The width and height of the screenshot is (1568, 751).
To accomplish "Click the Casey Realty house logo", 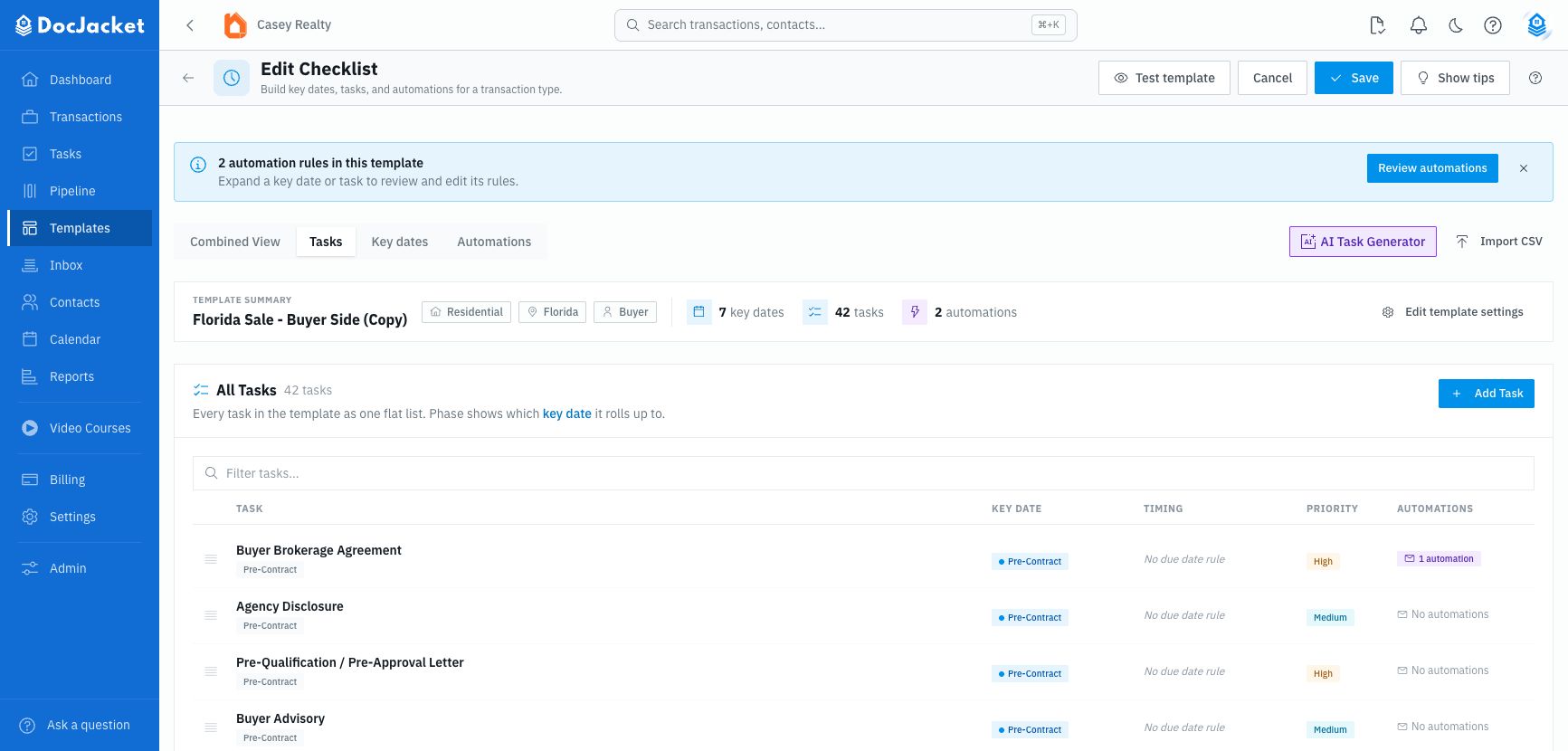I will pos(235,25).
